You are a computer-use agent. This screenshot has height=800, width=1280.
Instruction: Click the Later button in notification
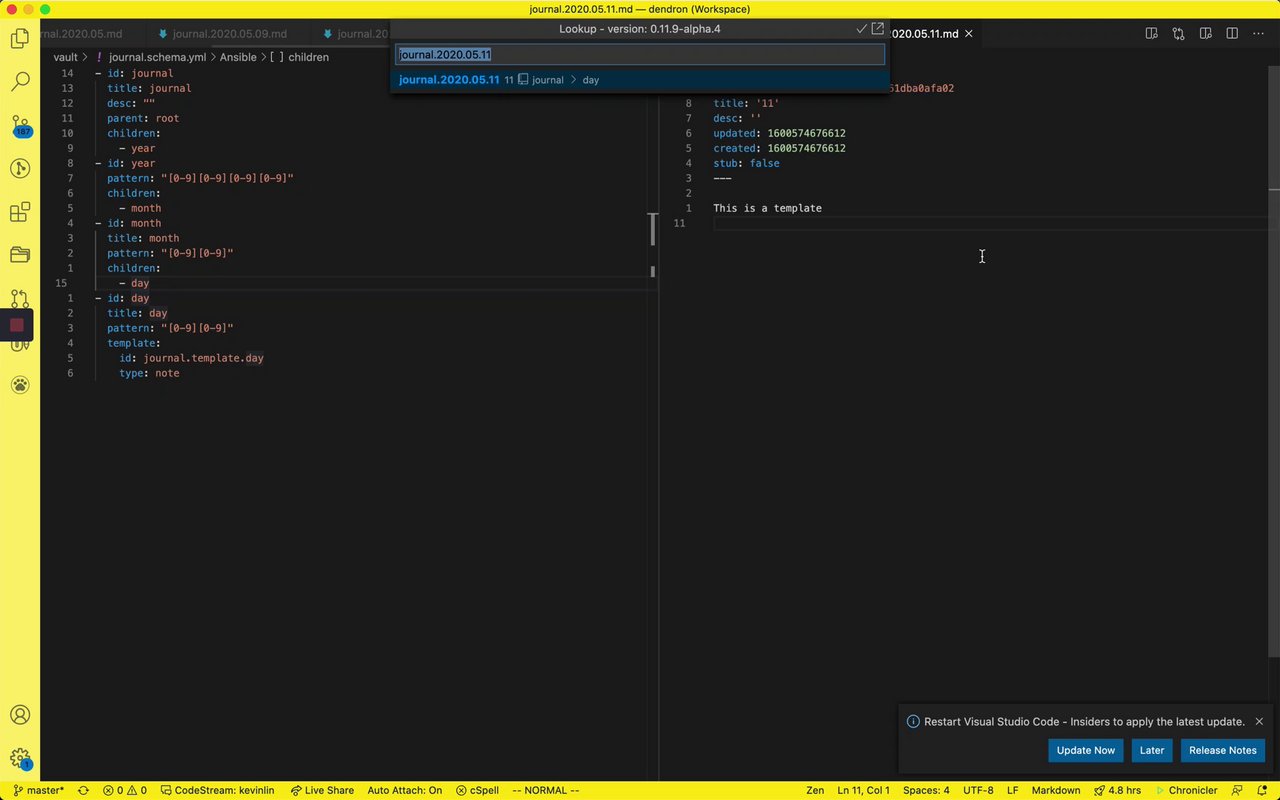(x=1152, y=750)
